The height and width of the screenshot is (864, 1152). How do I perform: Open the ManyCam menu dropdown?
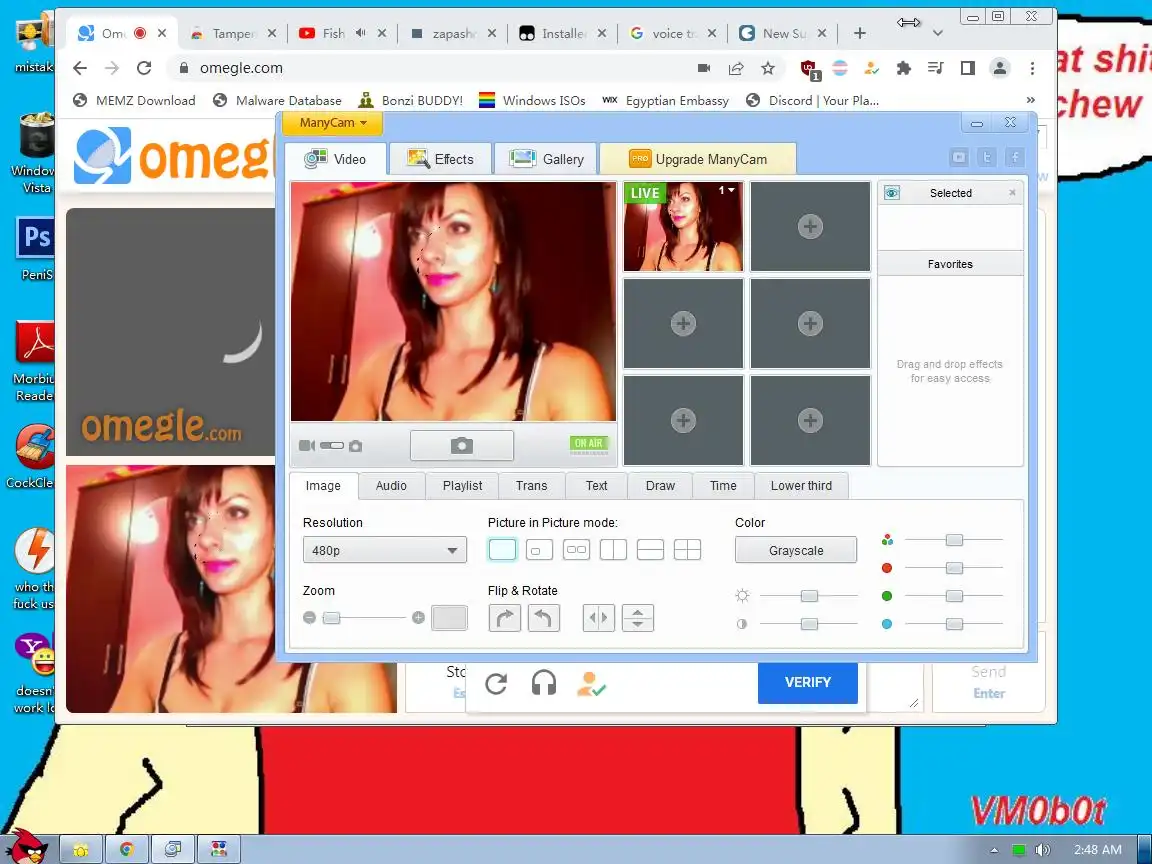click(331, 123)
